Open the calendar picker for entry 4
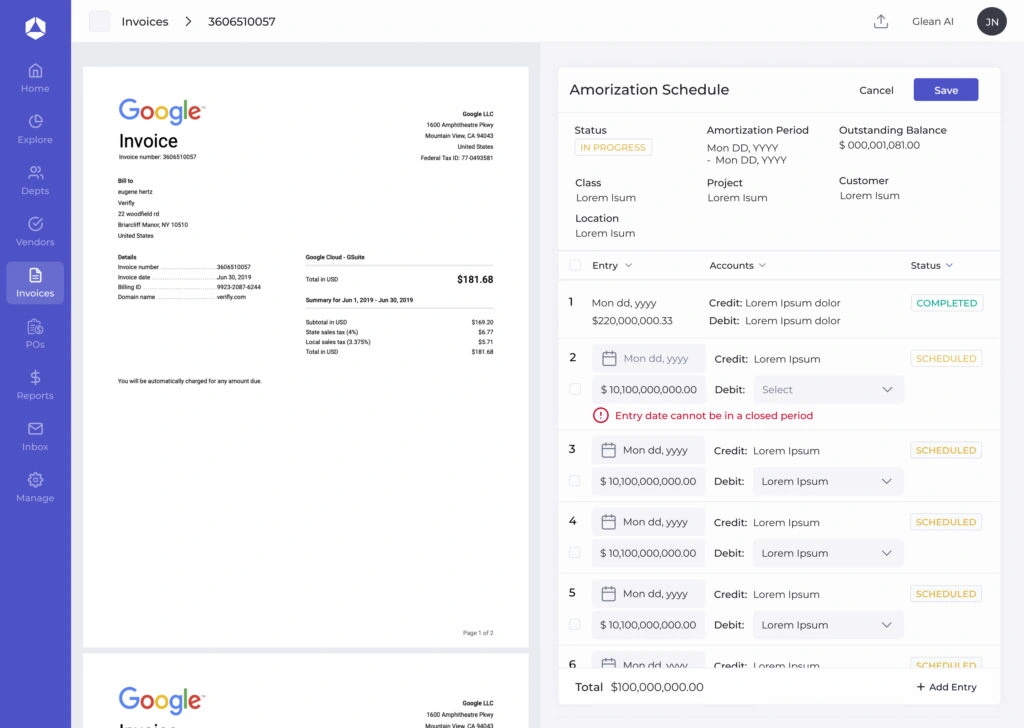 tap(608, 522)
